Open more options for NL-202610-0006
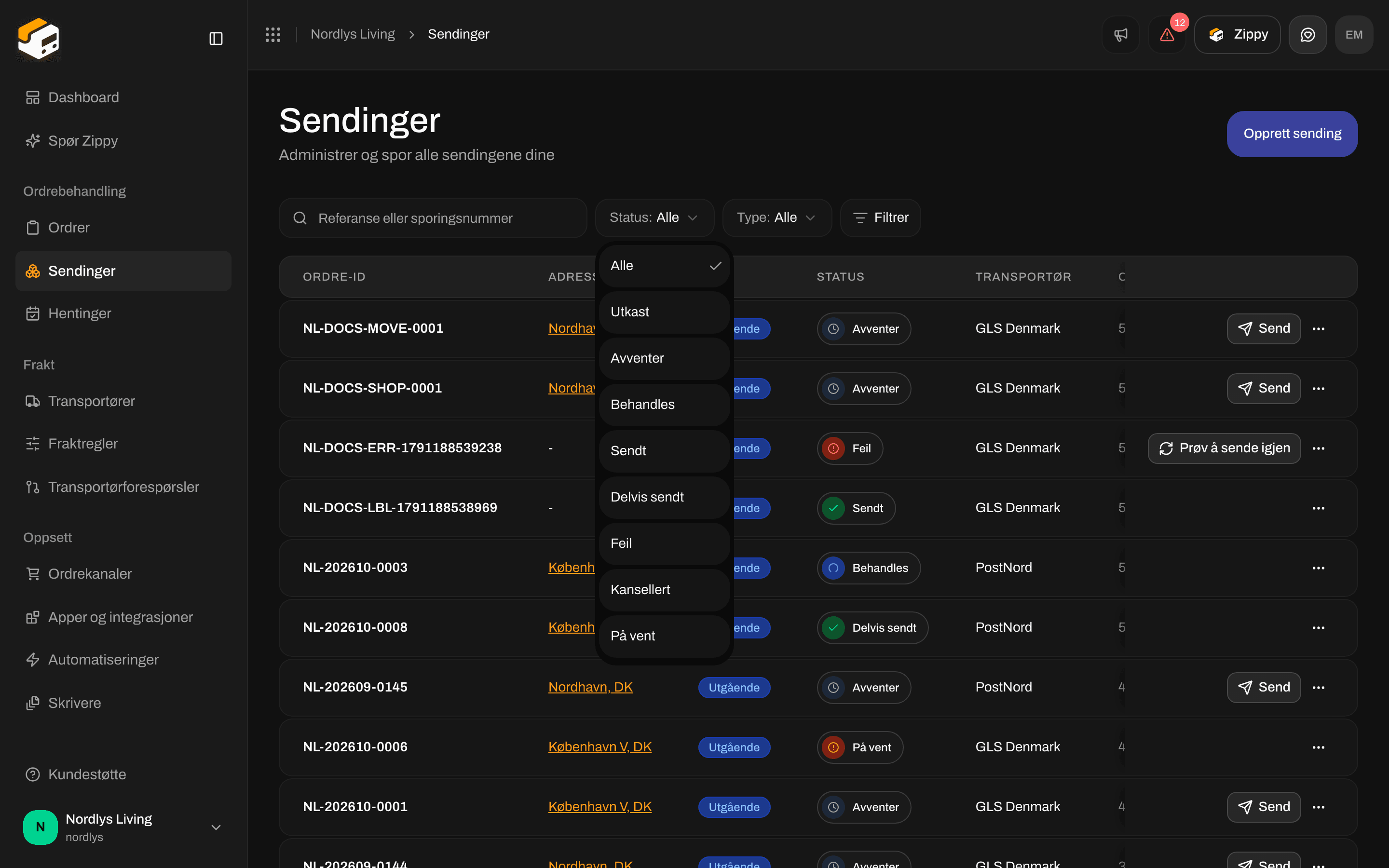This screenshot has height=868, width=1389. [1319, 747]
